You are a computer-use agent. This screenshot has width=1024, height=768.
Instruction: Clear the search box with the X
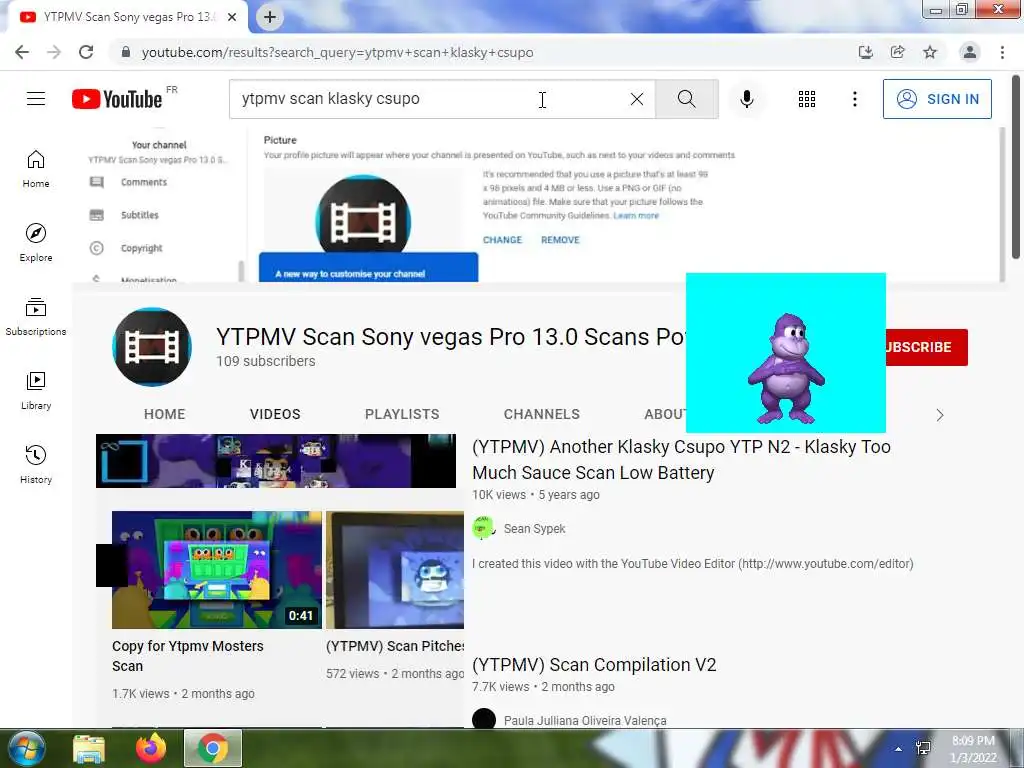(x=637, y=99)
